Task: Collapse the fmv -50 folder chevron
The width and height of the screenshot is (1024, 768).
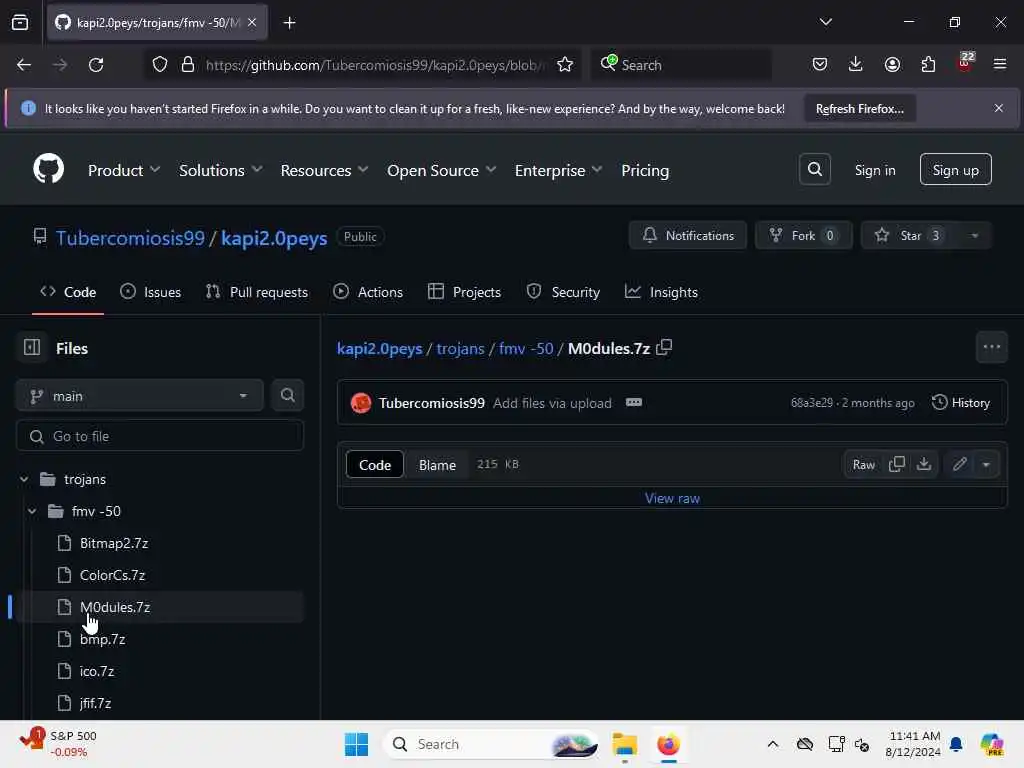Action: point(32,511)
